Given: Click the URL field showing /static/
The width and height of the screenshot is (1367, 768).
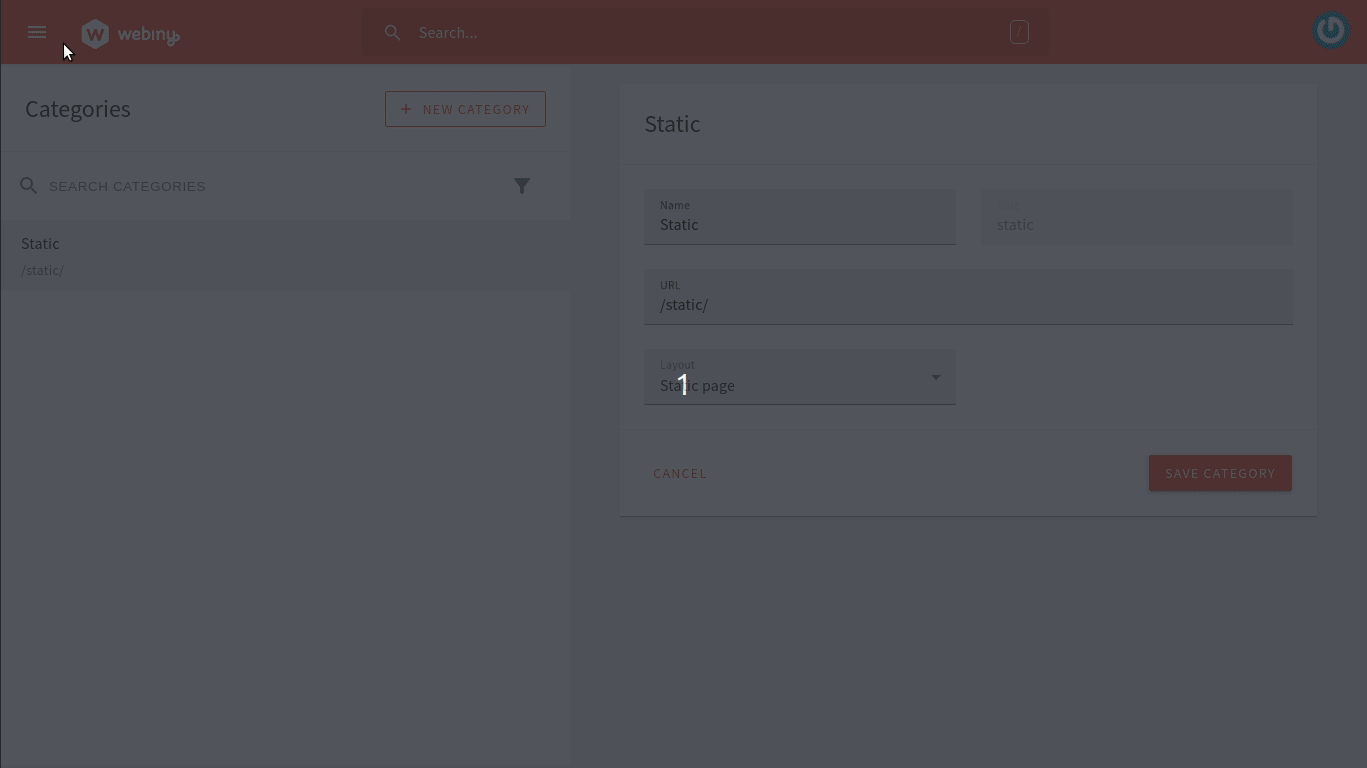Looking at the screenshot, I should click(x=968, y=304).
